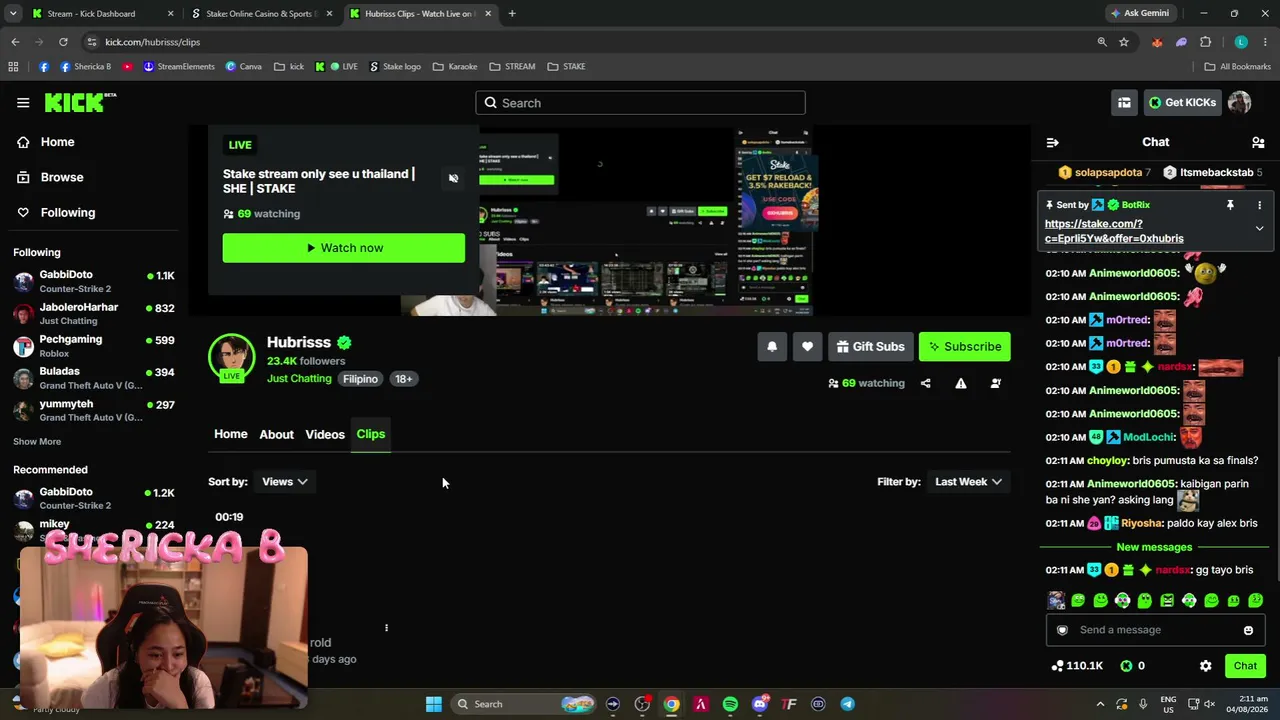Open options menu for the 00:19 clip
The height and width of the screenshot is (720, 1280).
pyautogui.click(x=386, y=628)
